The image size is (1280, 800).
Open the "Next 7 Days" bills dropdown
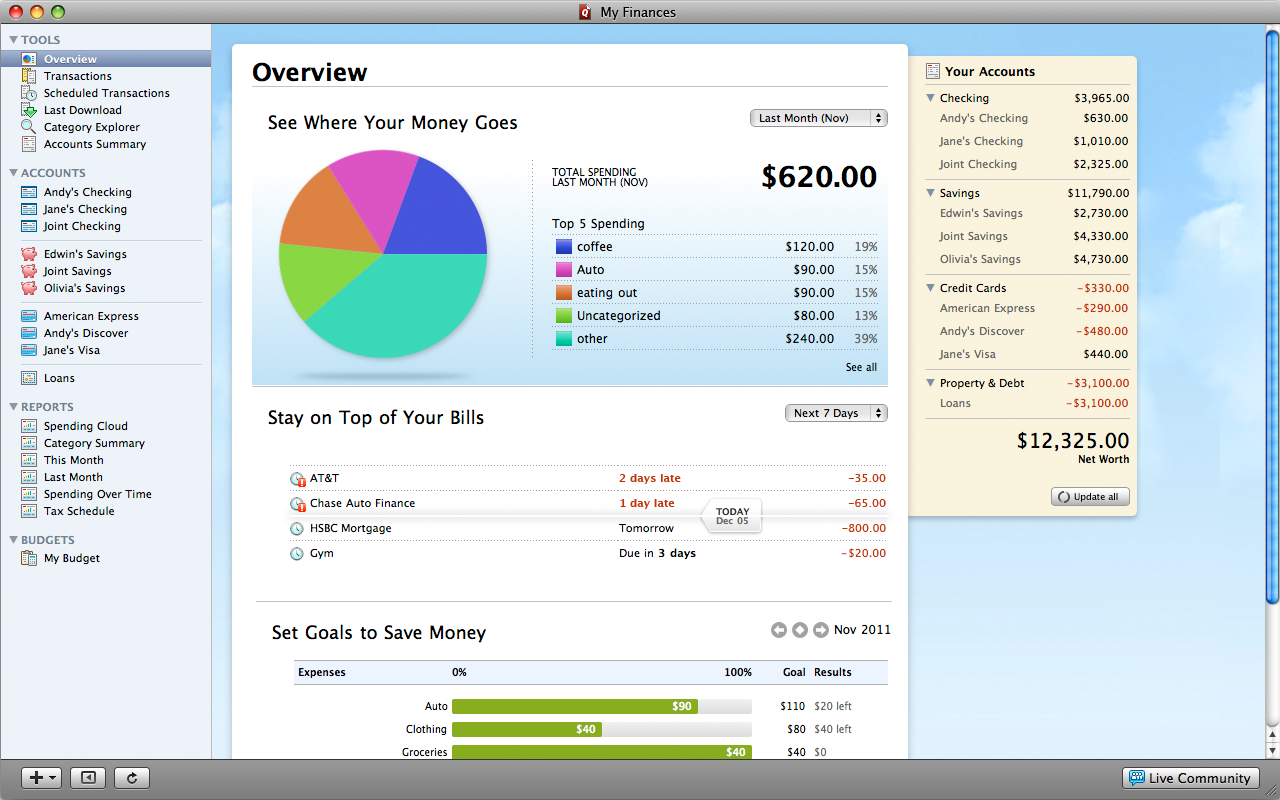point(836,412)
